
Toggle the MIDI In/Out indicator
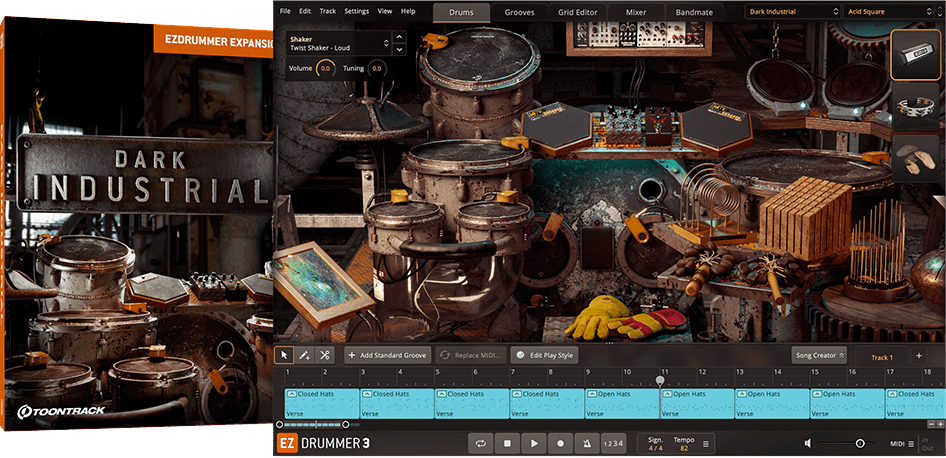pyautogui.click(x=927, y=444)
